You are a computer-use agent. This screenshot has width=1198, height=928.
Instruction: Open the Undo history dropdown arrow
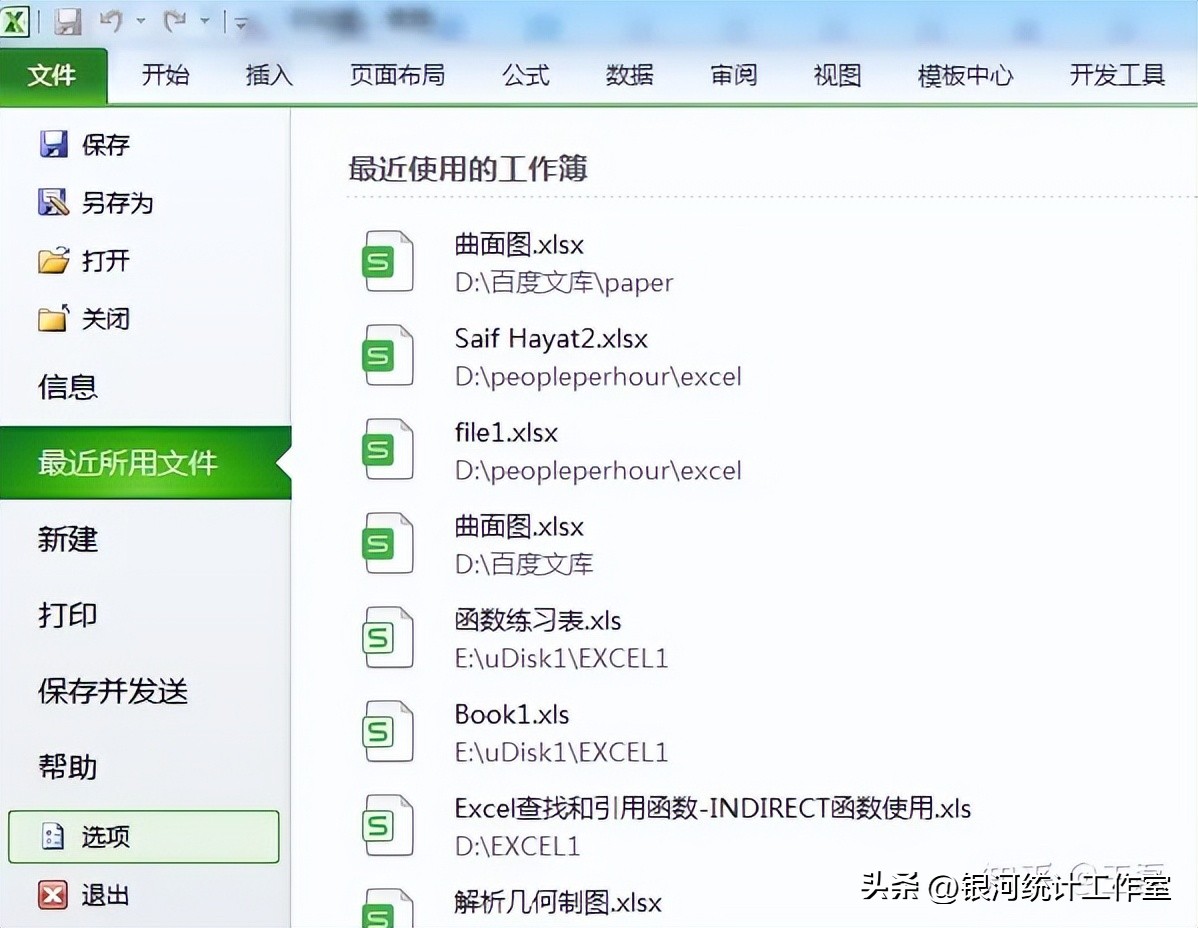pos(141,21)
